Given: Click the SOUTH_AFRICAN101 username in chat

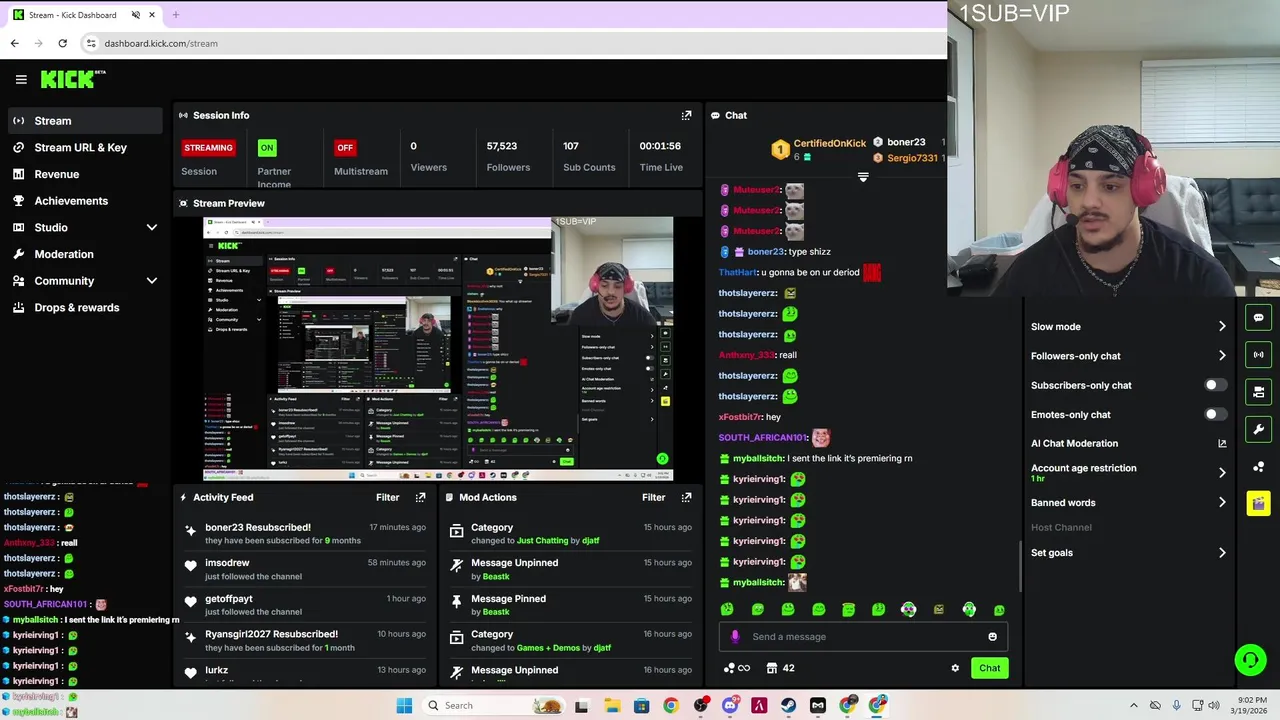Looking at the screenshot, I should click(762, 438).
